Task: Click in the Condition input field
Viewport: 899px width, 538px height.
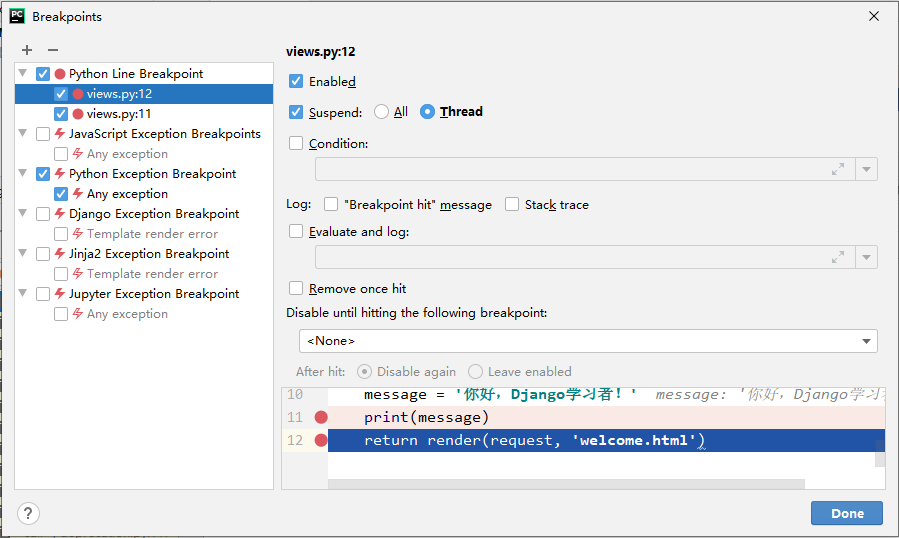Action: (585, 169)
